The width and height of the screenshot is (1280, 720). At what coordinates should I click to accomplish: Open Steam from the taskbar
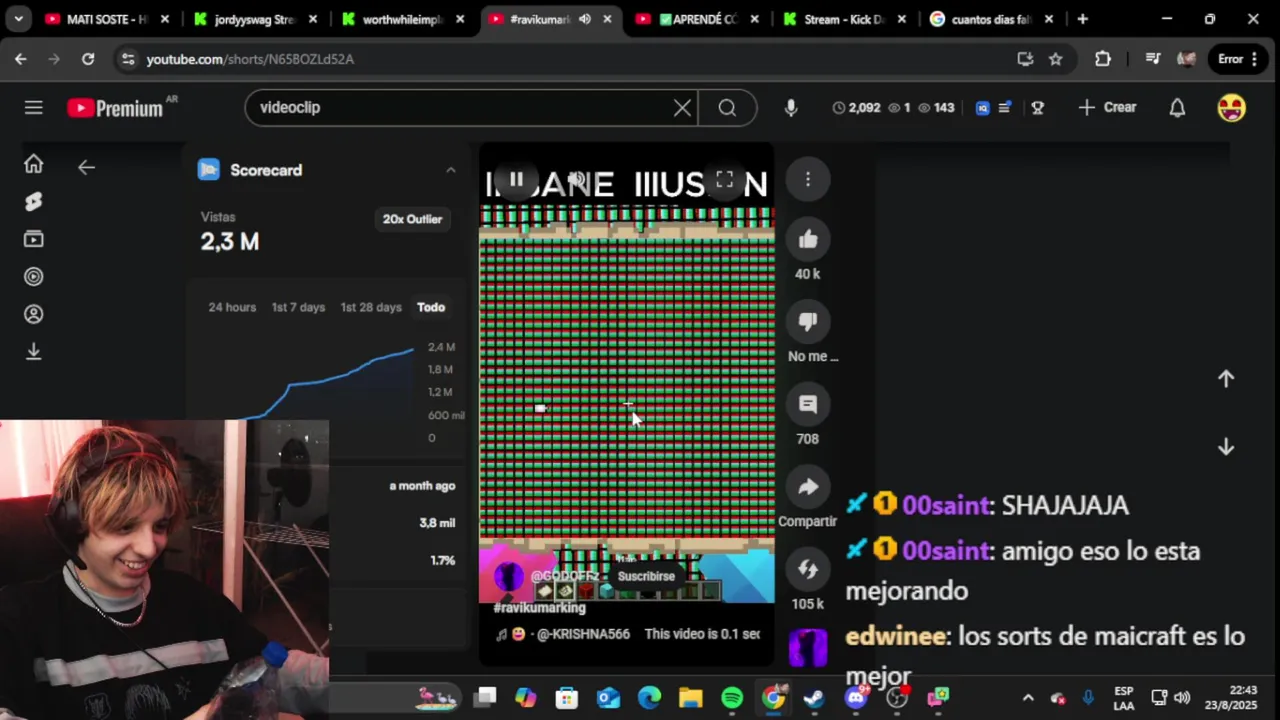coord(814,698)
